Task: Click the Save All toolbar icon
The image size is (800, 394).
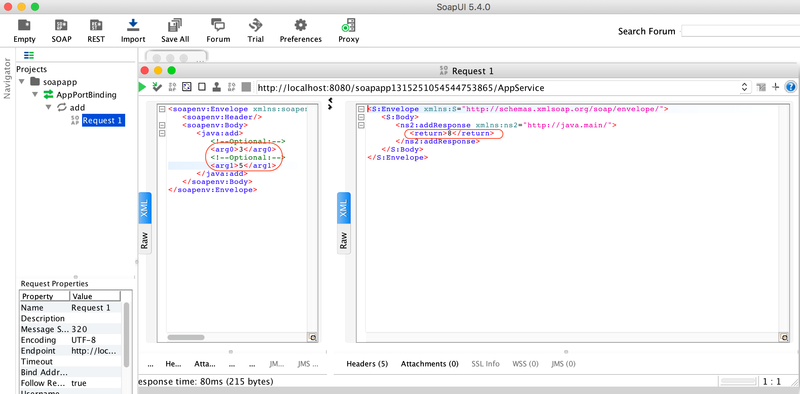Action: (x=175, y=31)
